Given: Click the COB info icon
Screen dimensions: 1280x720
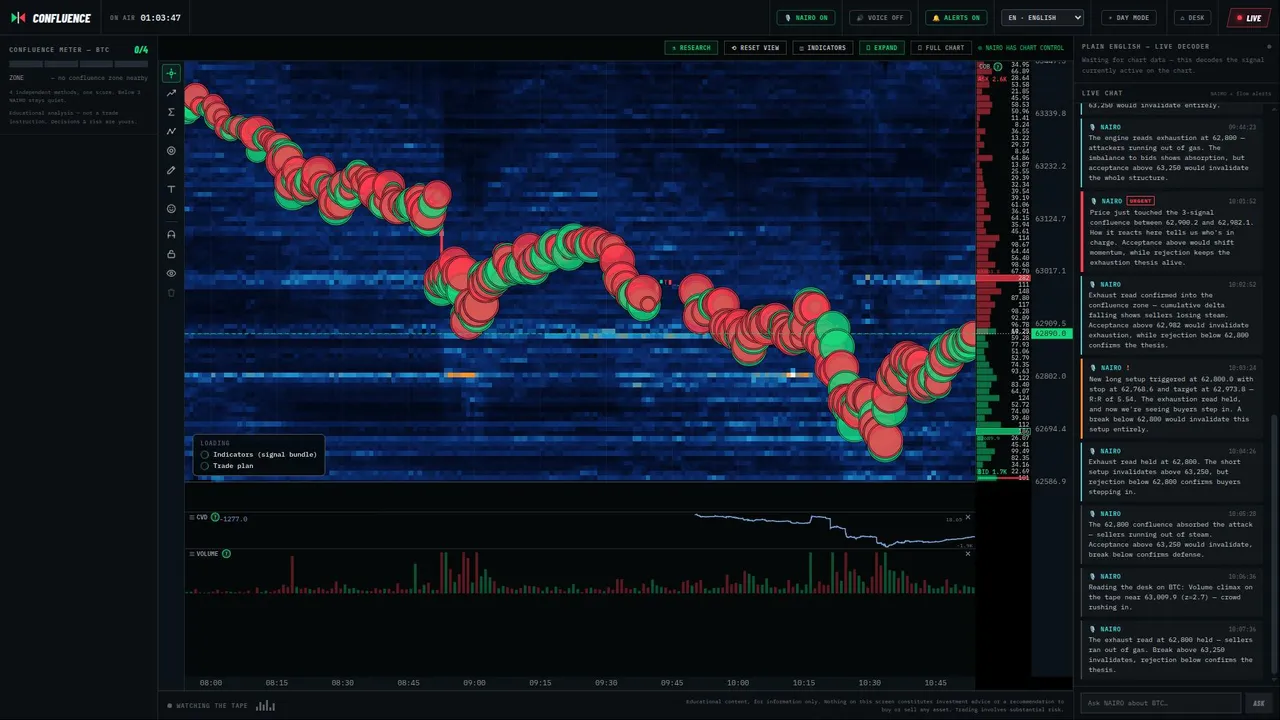Looking at the screenshot, I should point(998,66).
